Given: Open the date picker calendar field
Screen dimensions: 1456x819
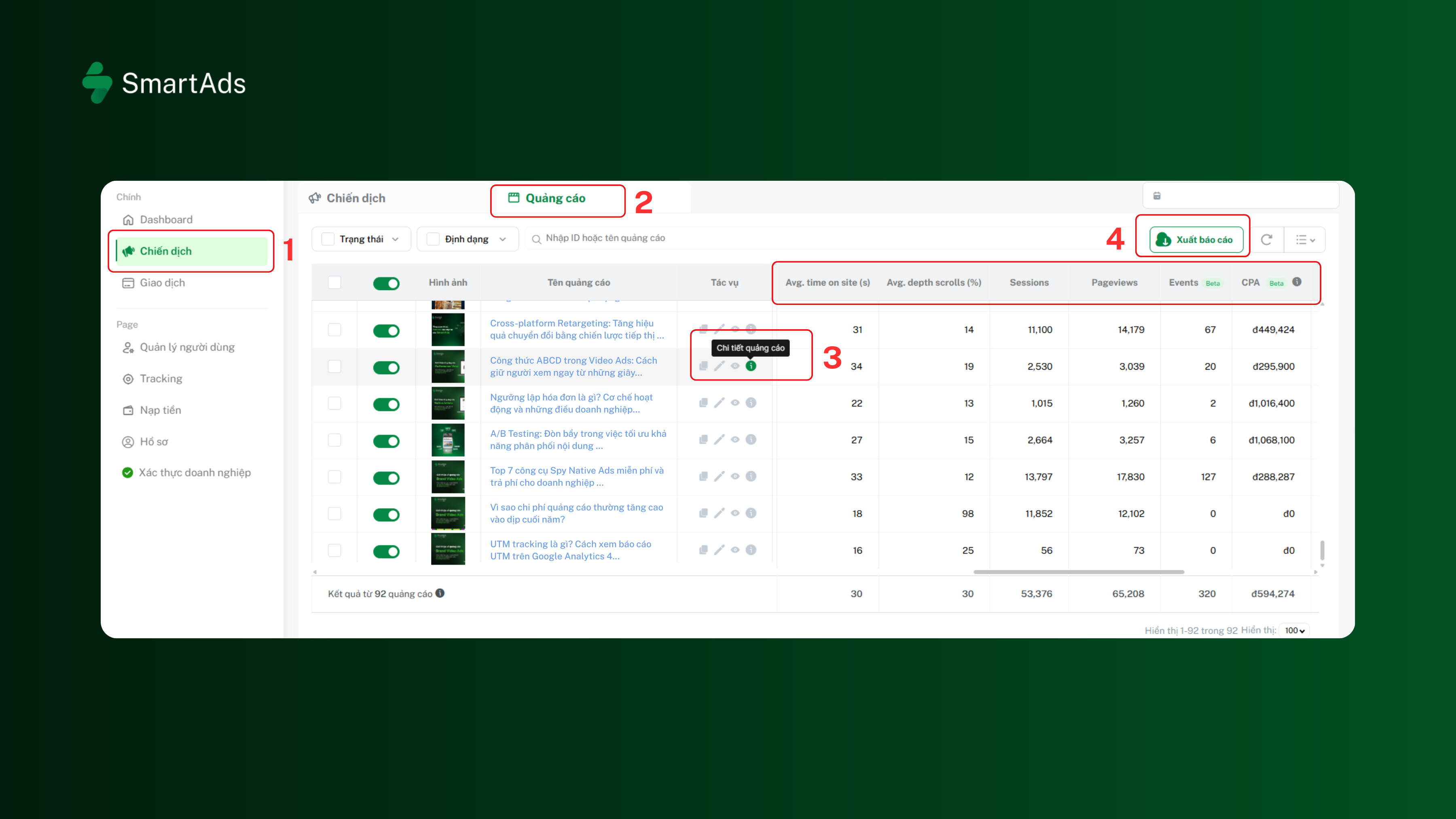Looking at the screenshot, I should tap(1241, 196).
